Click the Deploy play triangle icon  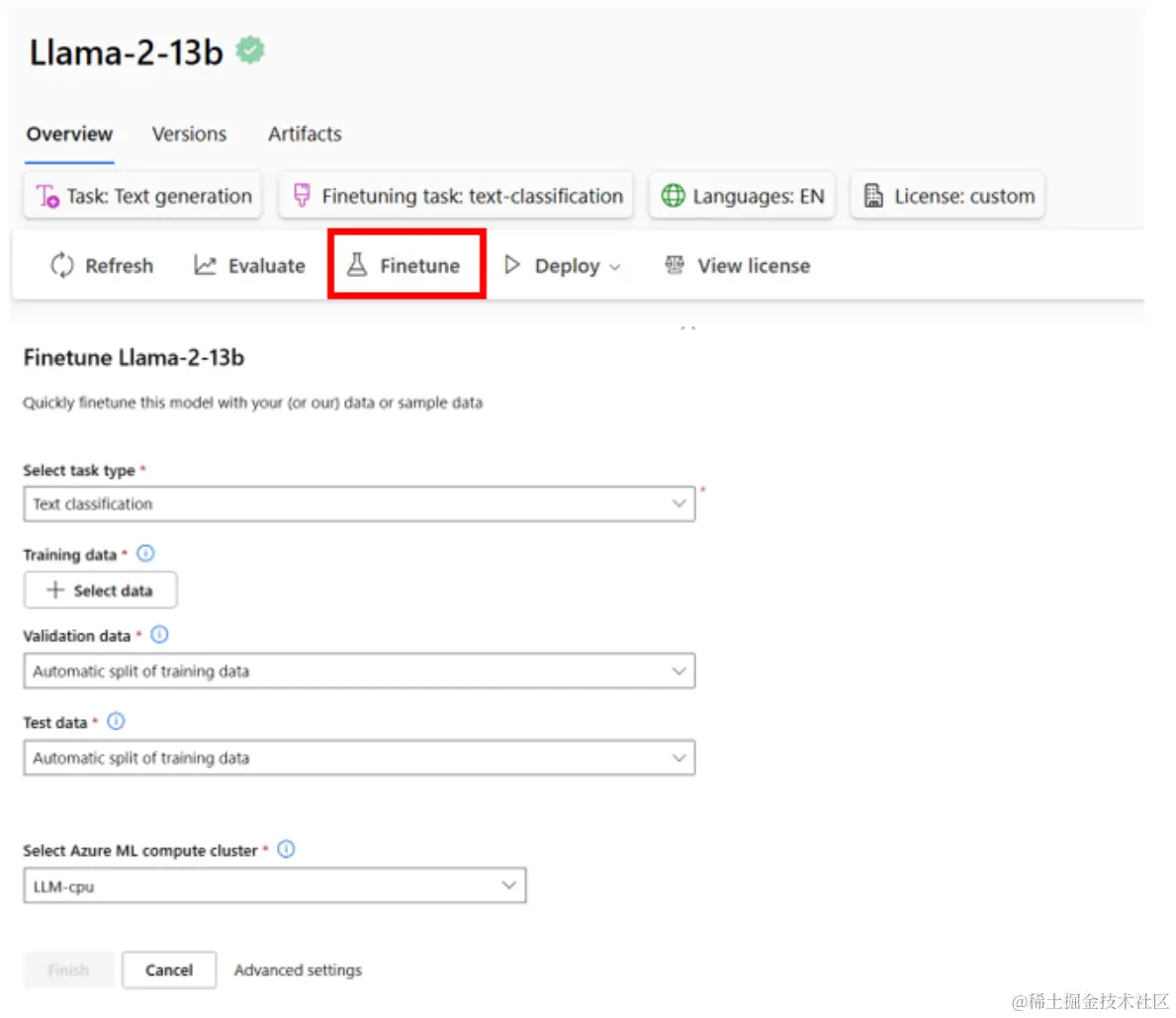(x=512, y=265)
